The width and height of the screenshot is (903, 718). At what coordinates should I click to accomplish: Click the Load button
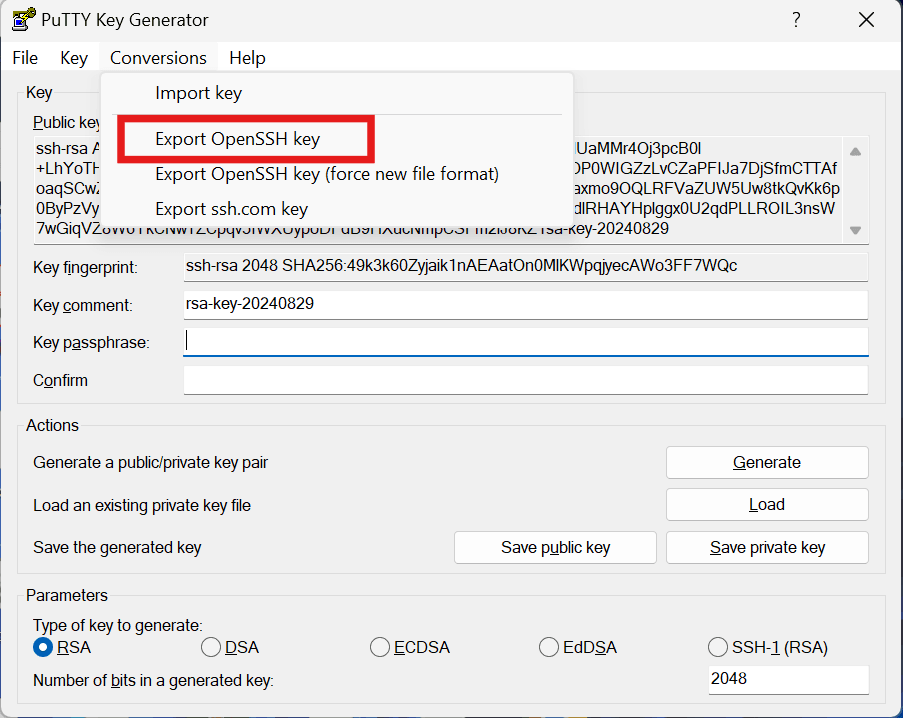click(767, 505)
